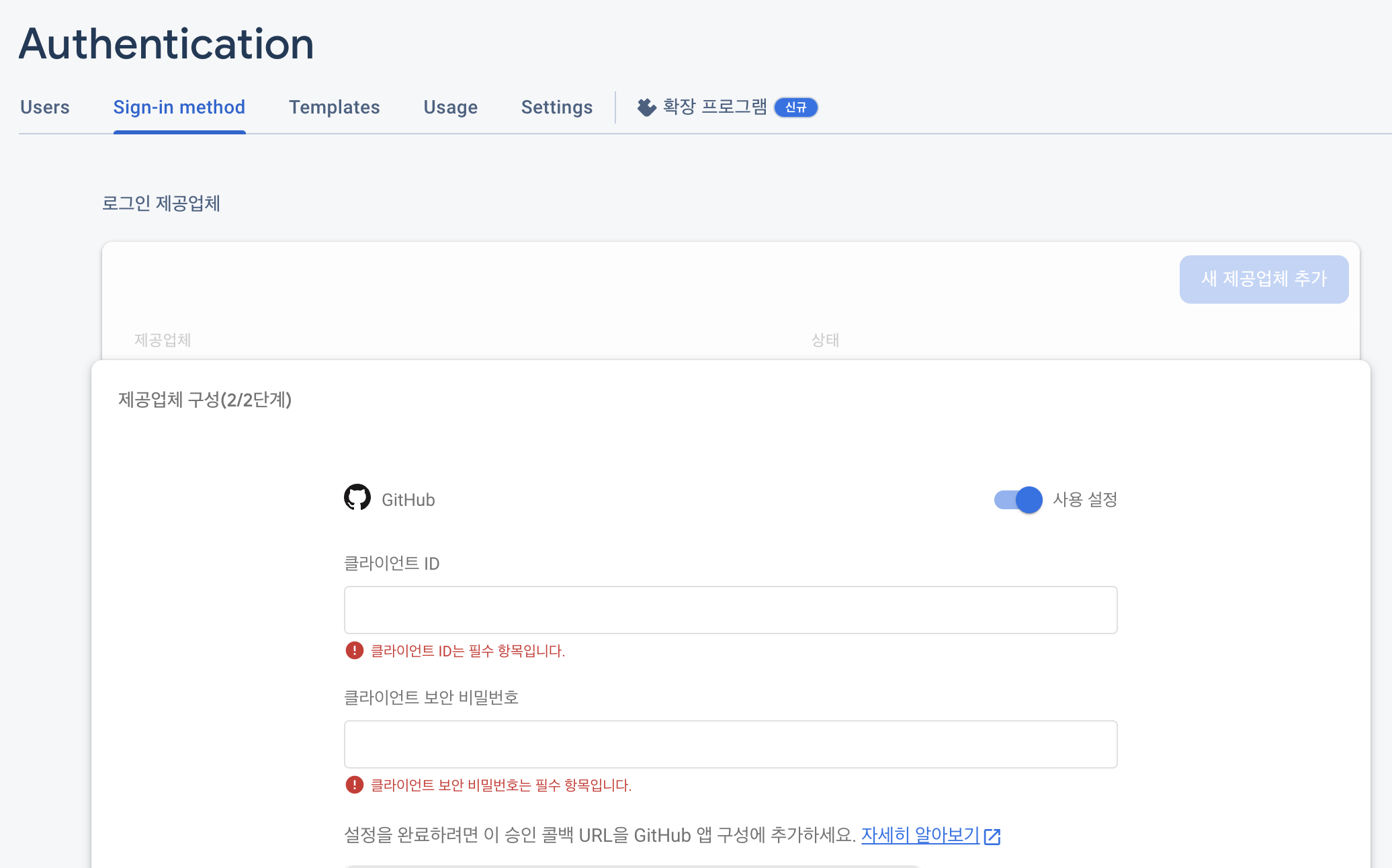
Task: Open the 자세히 알아보기 link
Action: (920, 835)
